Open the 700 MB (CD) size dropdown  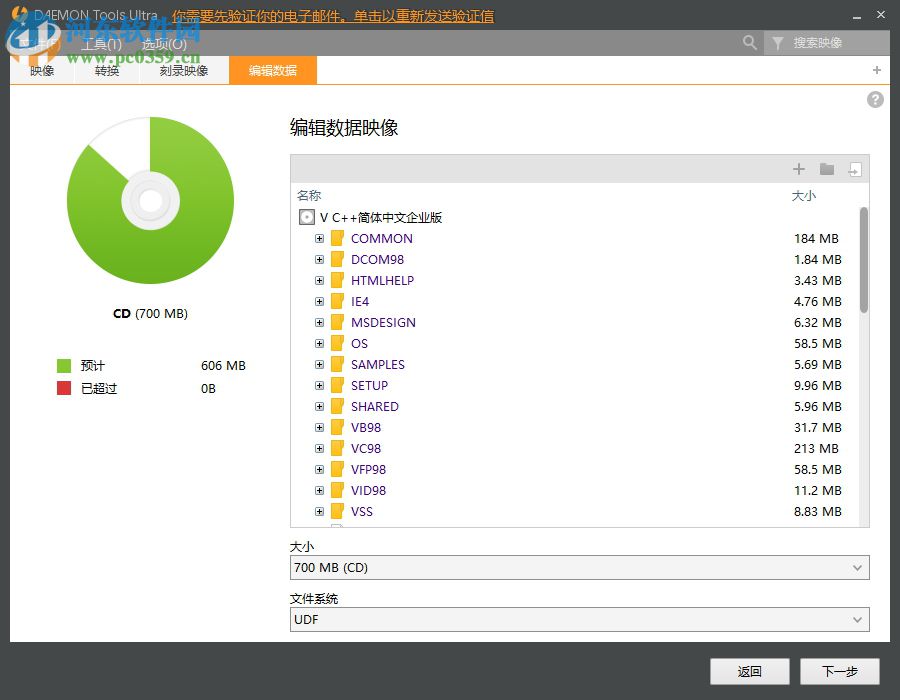pyautogui.click(x=580, y=567)
